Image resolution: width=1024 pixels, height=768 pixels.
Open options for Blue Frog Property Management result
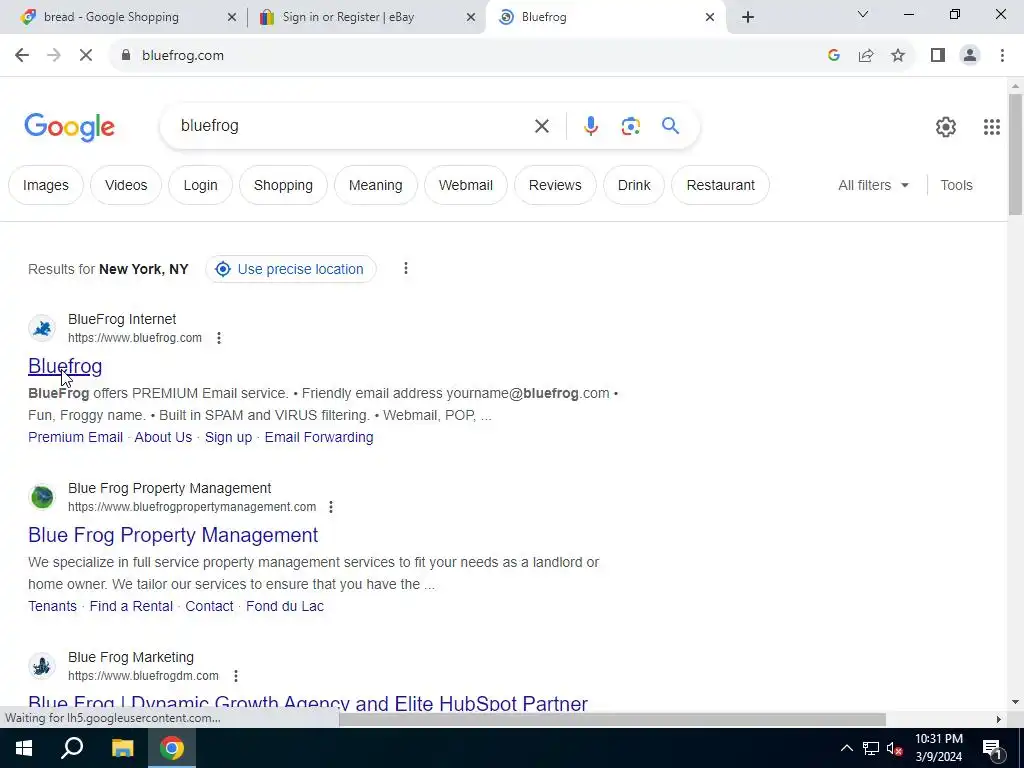(x=330, y=507)
